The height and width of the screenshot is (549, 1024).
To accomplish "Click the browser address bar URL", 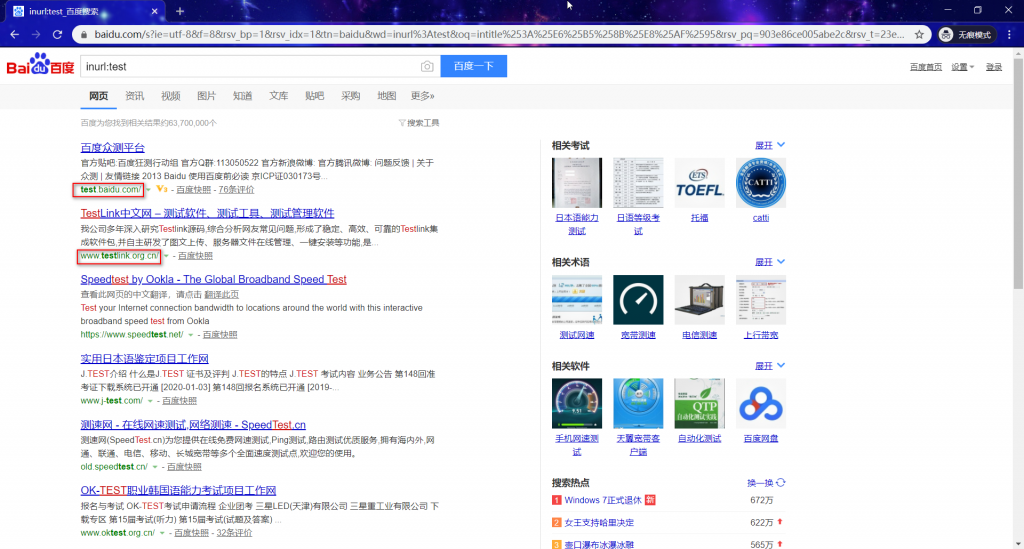I will (x=499, y=35).
